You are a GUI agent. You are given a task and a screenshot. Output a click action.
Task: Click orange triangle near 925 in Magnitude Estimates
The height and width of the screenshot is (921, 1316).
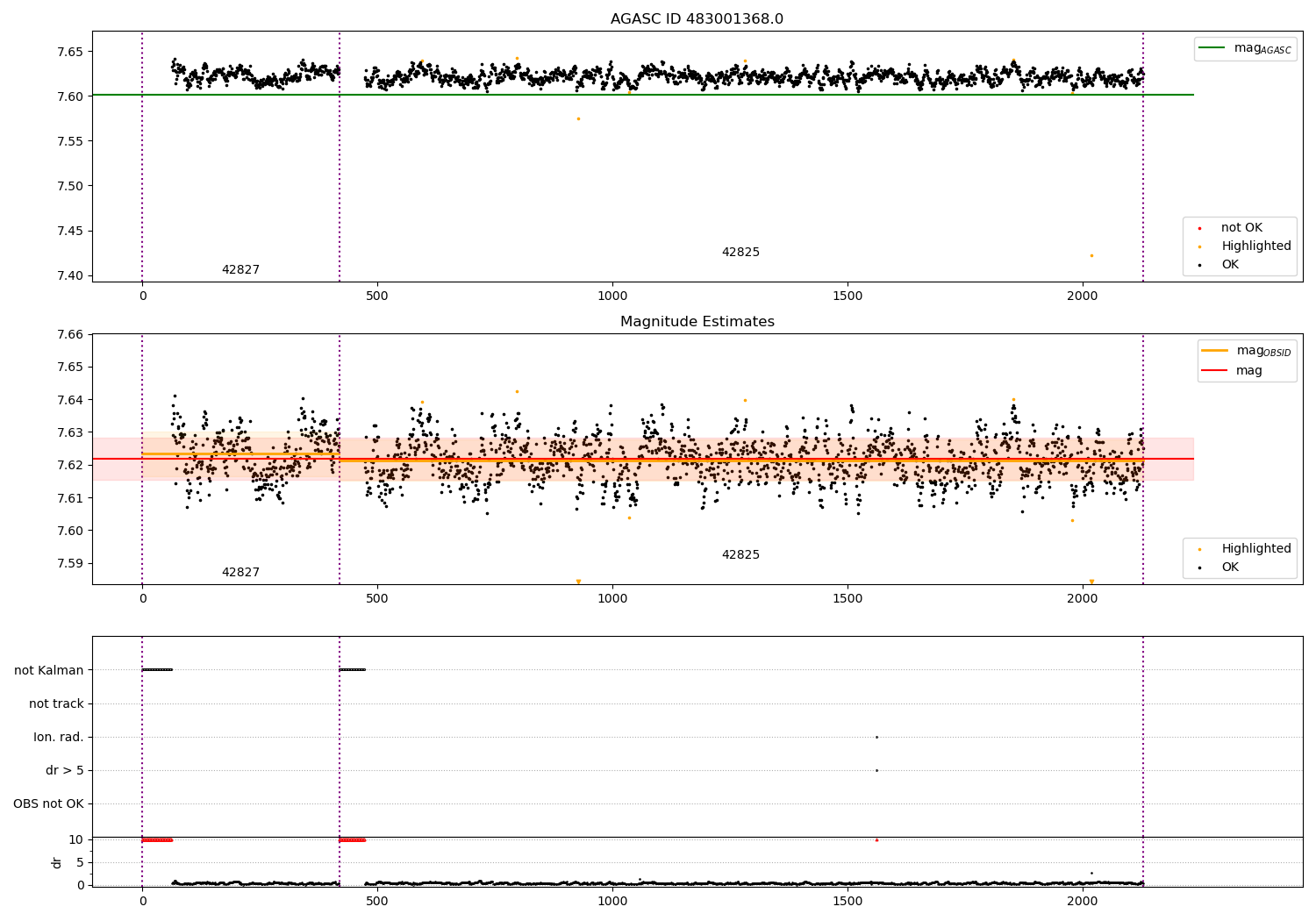[578, 582]
